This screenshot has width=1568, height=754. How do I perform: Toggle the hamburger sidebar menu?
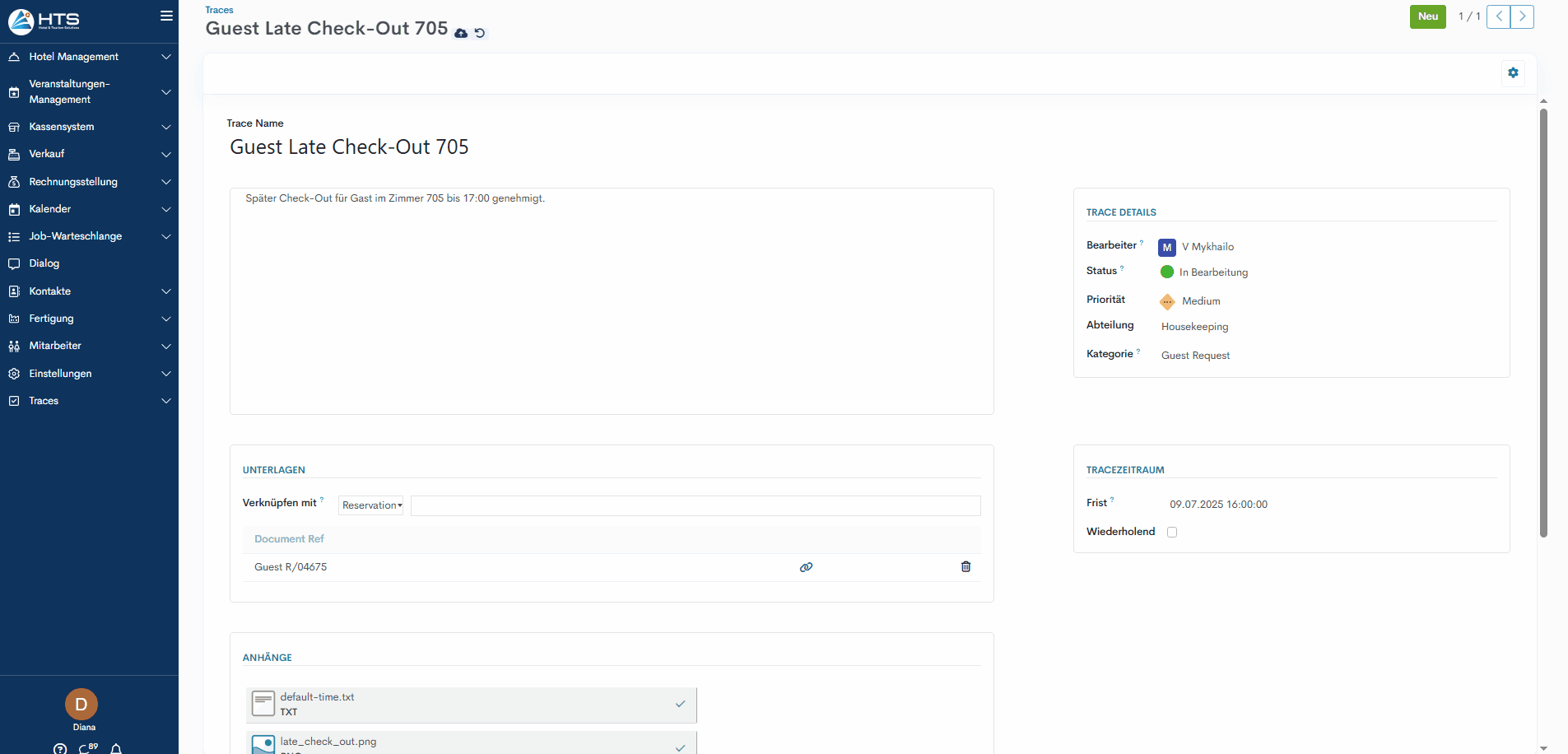(166, 16)
